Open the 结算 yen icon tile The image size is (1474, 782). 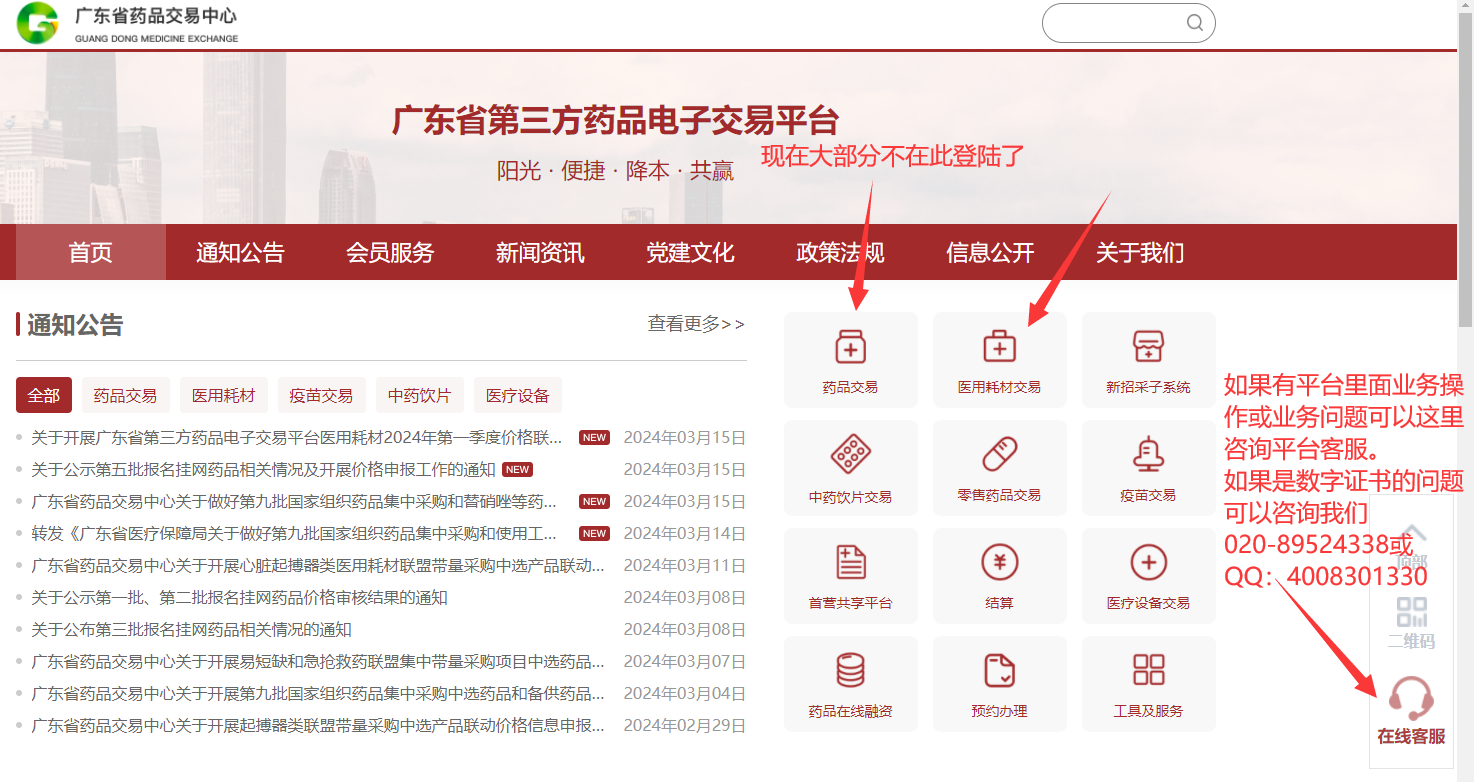coord(999,564)
